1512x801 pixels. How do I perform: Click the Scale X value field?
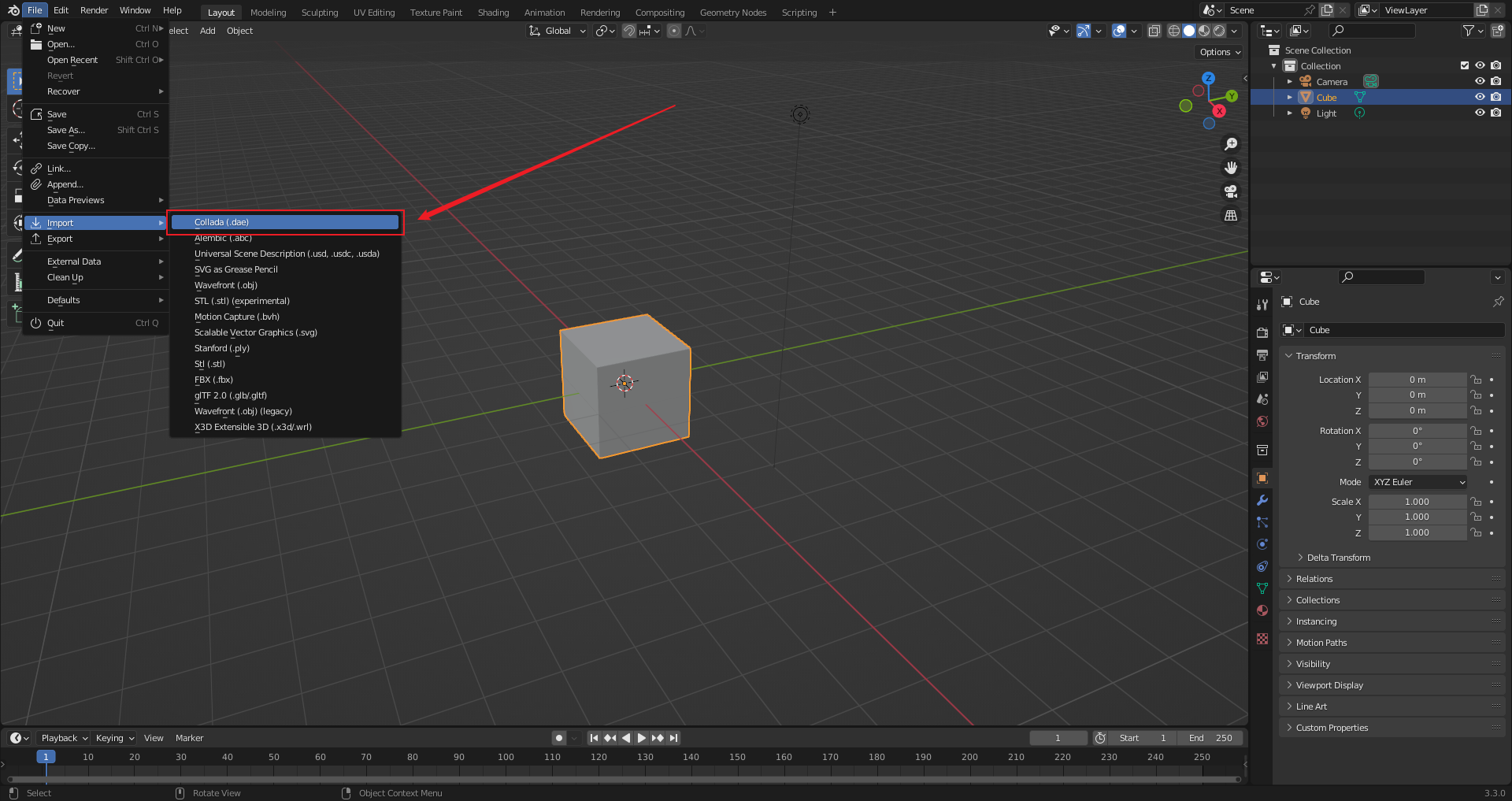1417,502
